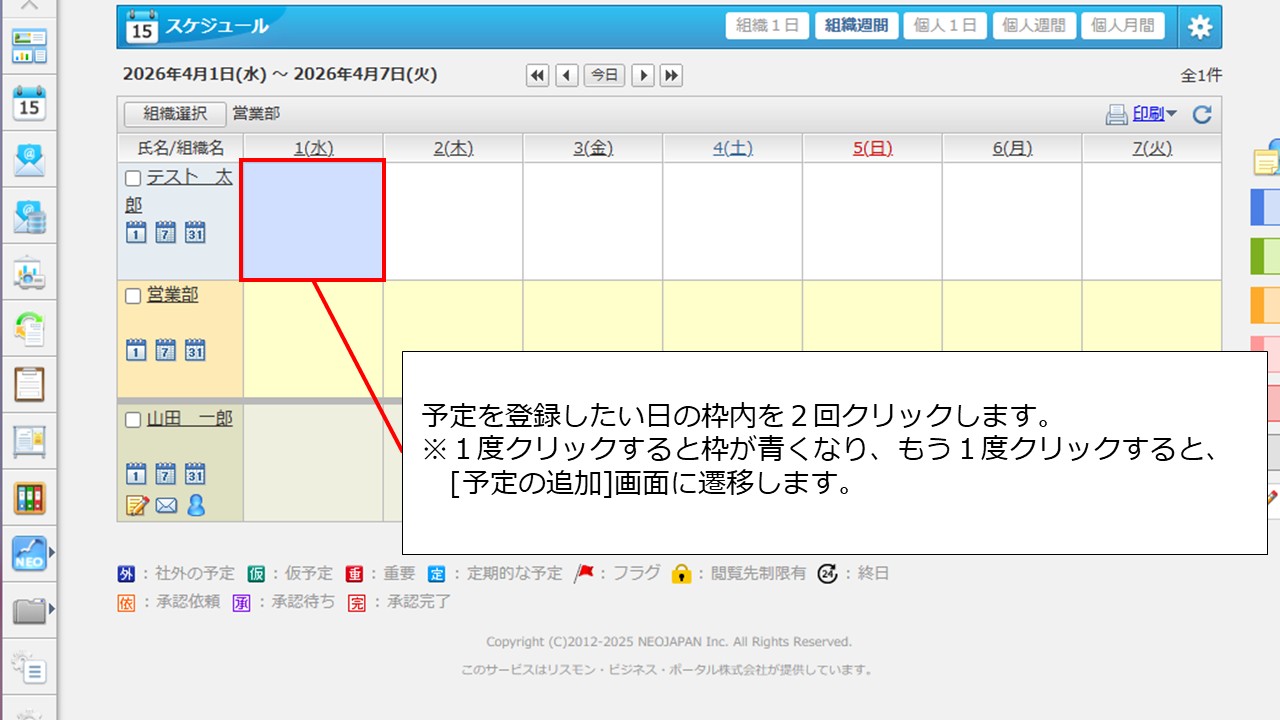Select the blue color label on right edge
The image size is (1280, 720).
pyautogui.click(x=1266, y=208)
